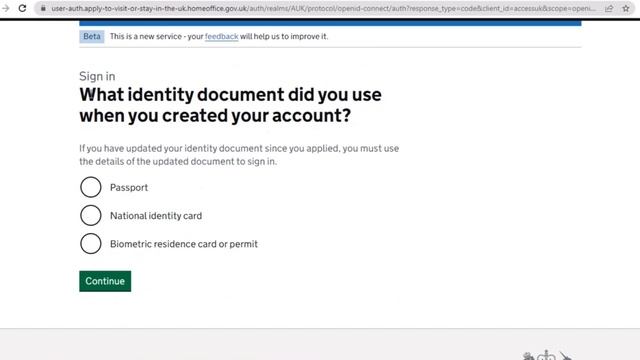Click the royal crest in the footer
Viewport: 640px width, 360px height.
coord(547,355)
